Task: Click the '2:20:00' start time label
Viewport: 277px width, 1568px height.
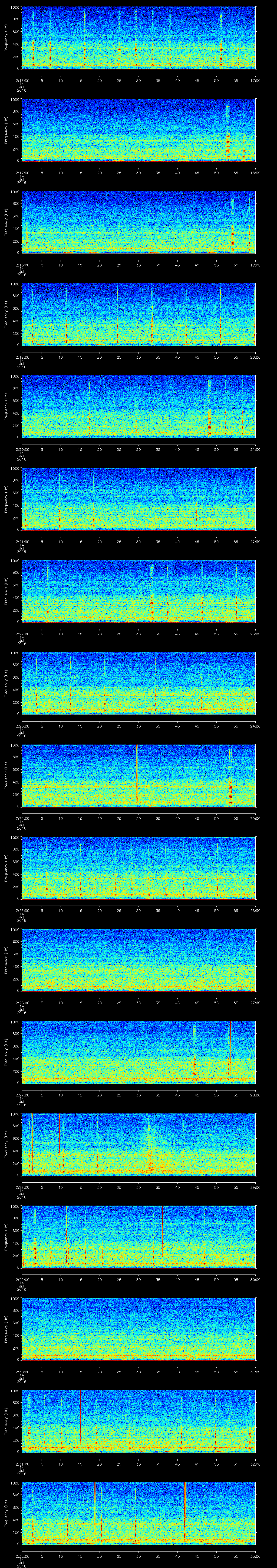Action: tap(22, 449)
